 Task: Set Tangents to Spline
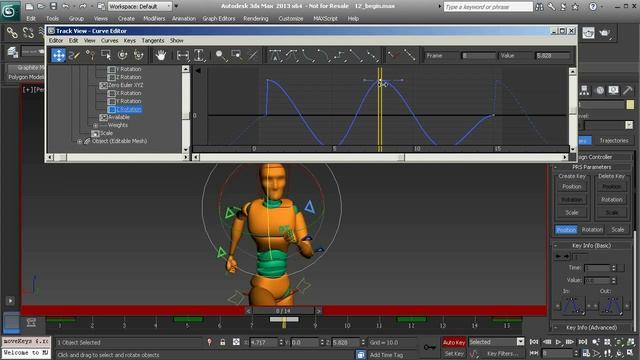tap(291, 55)
